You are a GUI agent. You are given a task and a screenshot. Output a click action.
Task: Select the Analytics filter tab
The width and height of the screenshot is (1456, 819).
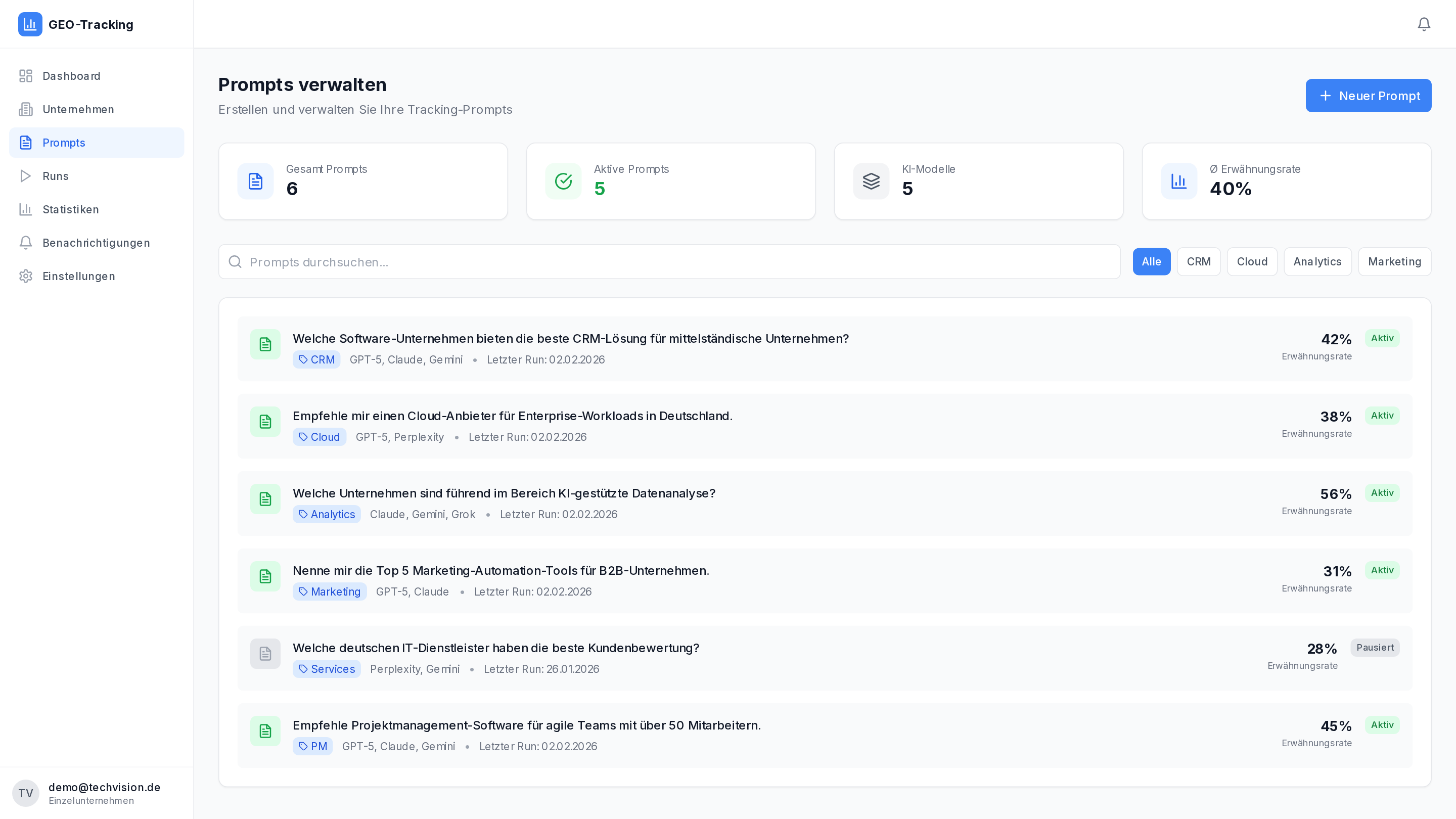click(1317, 262)
